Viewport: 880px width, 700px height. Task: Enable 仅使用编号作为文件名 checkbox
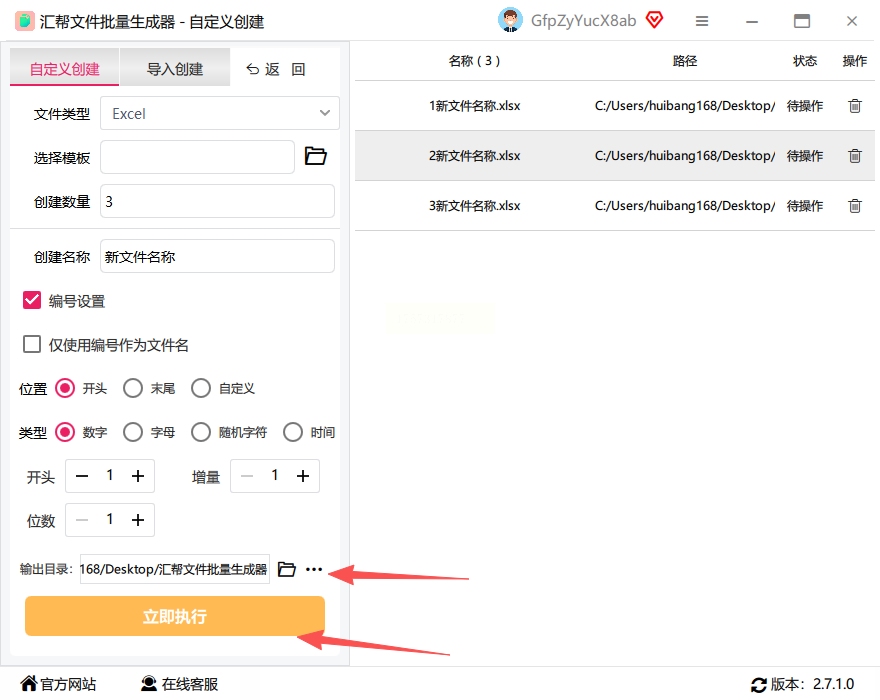pos(32,344)
